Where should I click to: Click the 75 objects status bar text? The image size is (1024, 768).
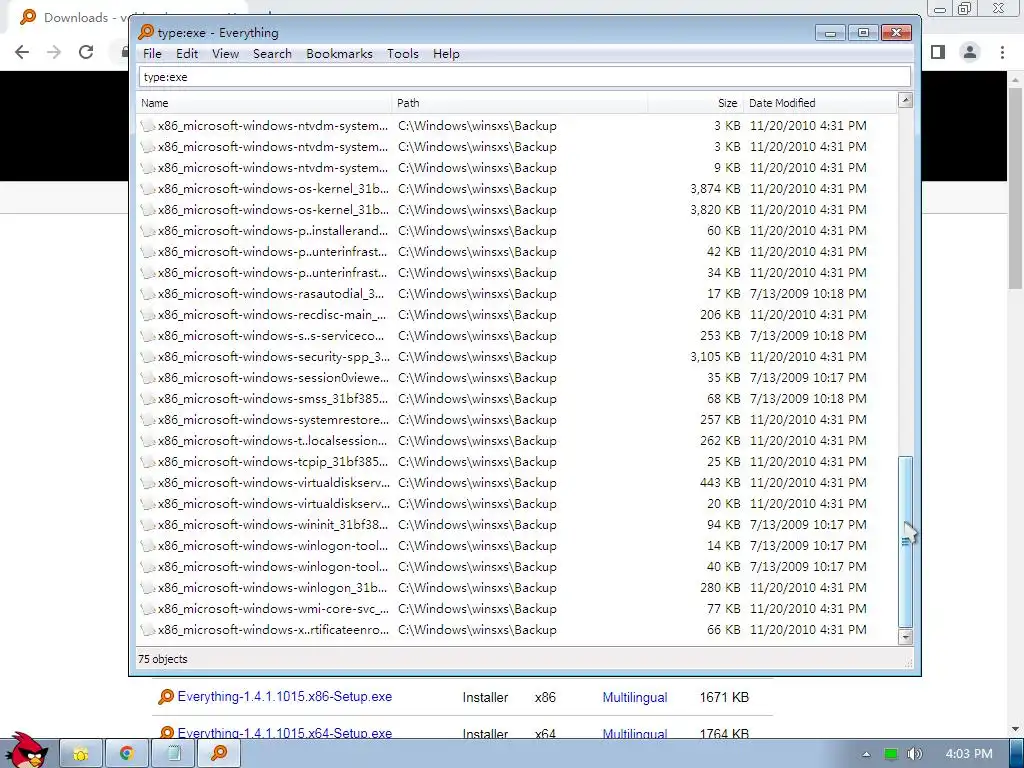163,659
